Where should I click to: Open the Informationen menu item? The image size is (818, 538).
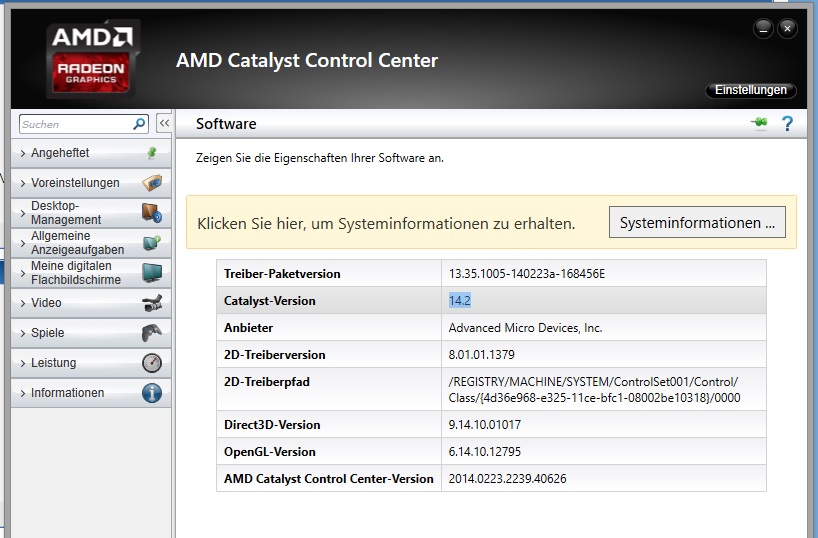pos(91,393)
